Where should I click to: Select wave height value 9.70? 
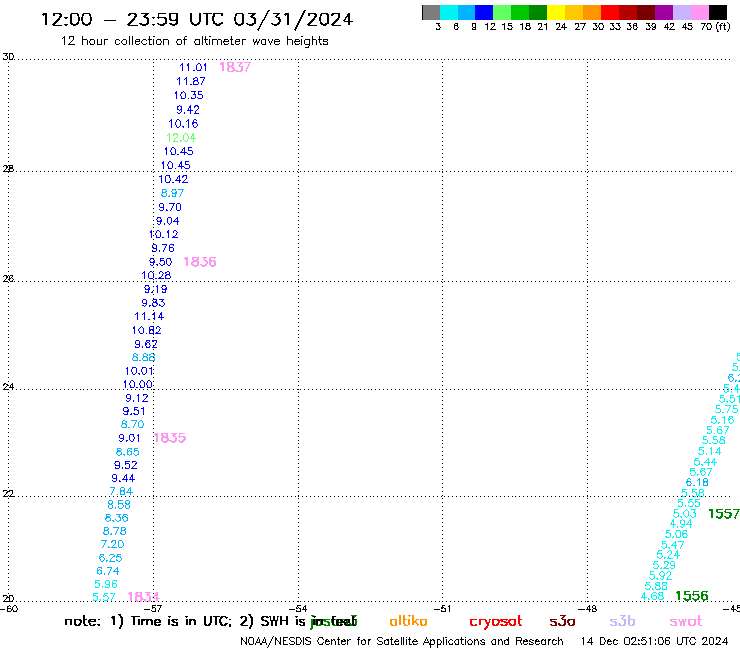click(x=170, y=207)
